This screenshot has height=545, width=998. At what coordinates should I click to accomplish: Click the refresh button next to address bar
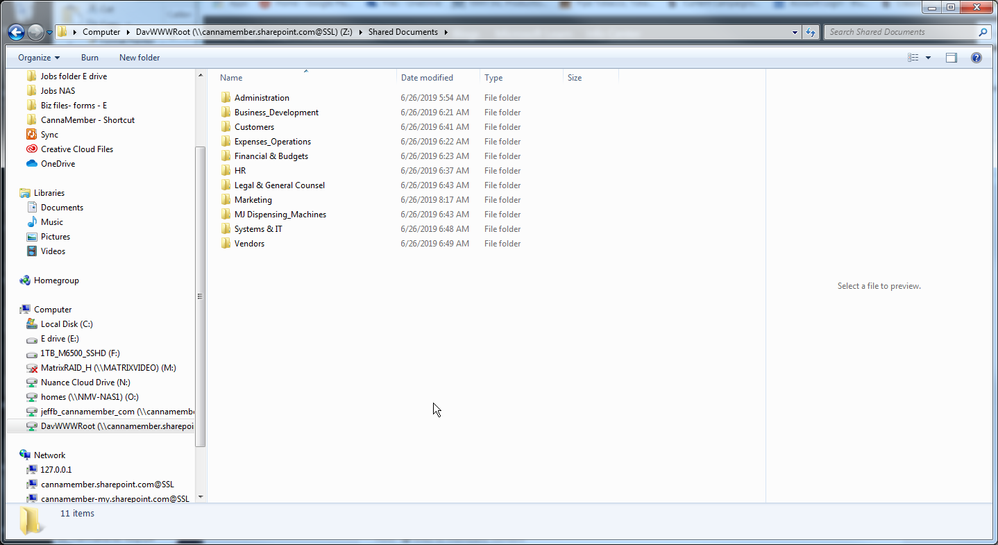[x=810, y=32]
